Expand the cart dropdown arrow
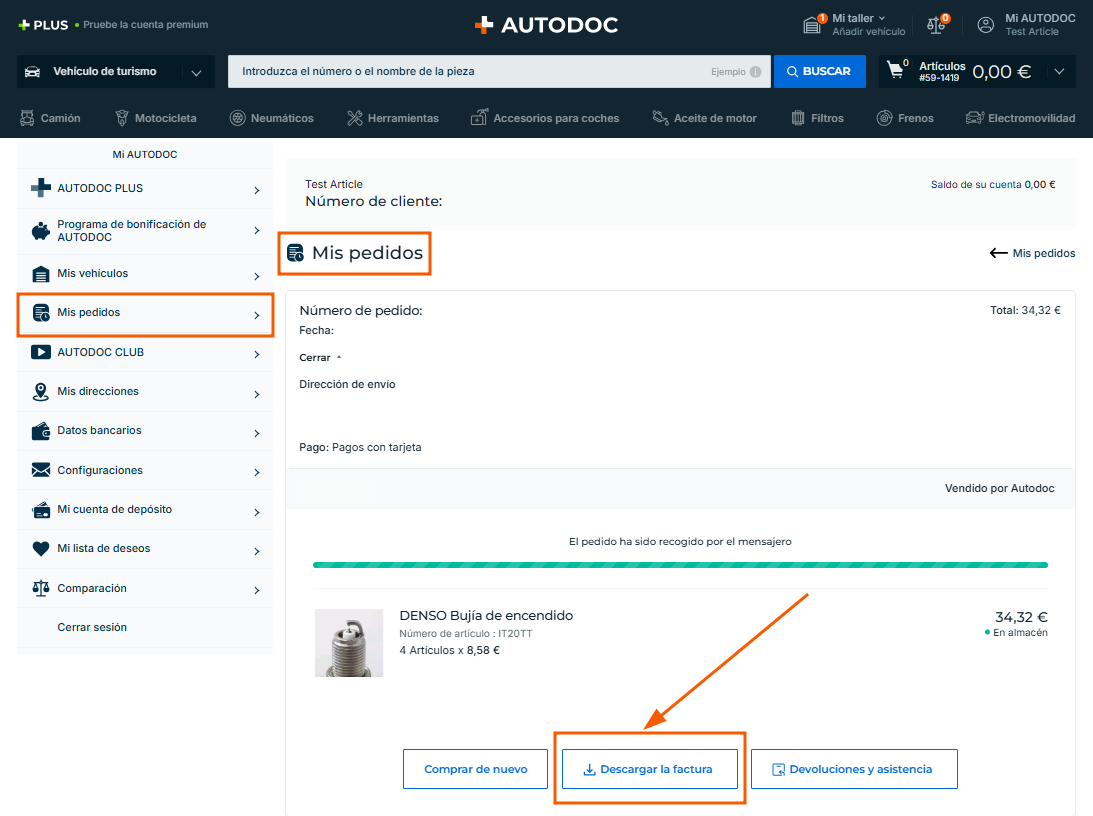Image resolution: width=1093 pixels, height=816 pixels. (x=1059, y=72)
